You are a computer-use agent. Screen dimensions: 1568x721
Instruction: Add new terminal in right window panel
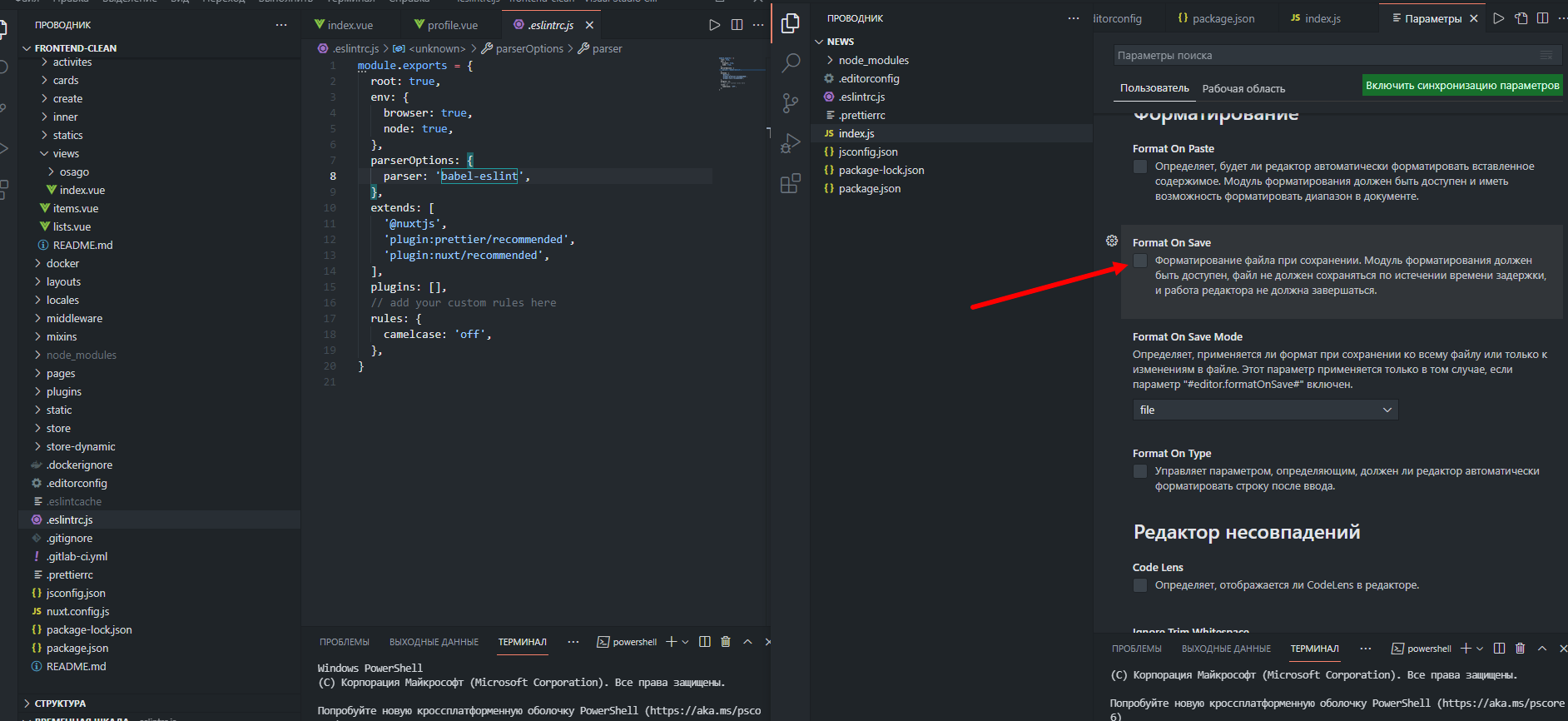point(1466,649)
